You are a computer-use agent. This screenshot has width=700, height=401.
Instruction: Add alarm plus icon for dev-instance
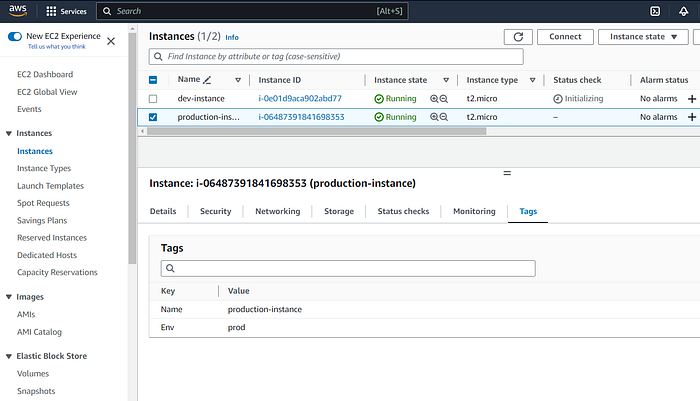tap(692, 99)
